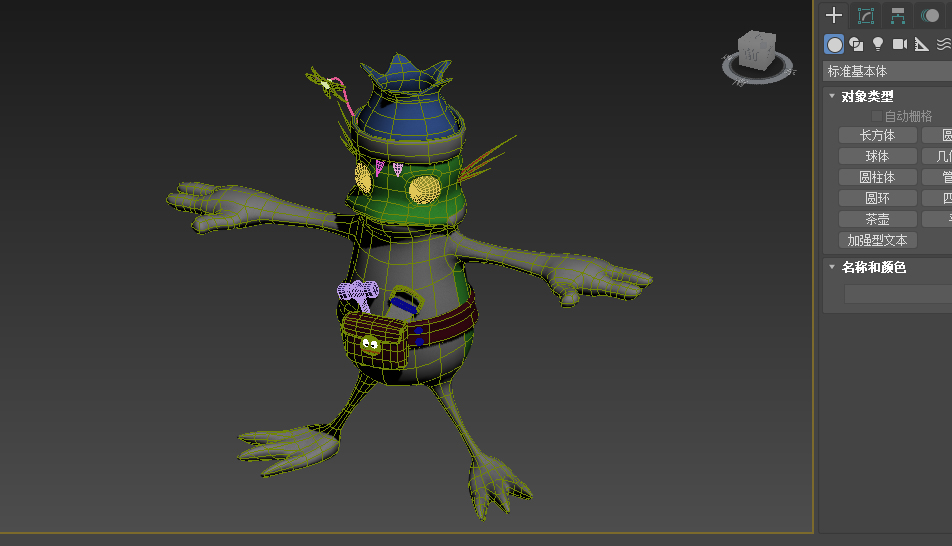Open the Motion panel tab
952x546 pixels.
[x=931, y=16]
